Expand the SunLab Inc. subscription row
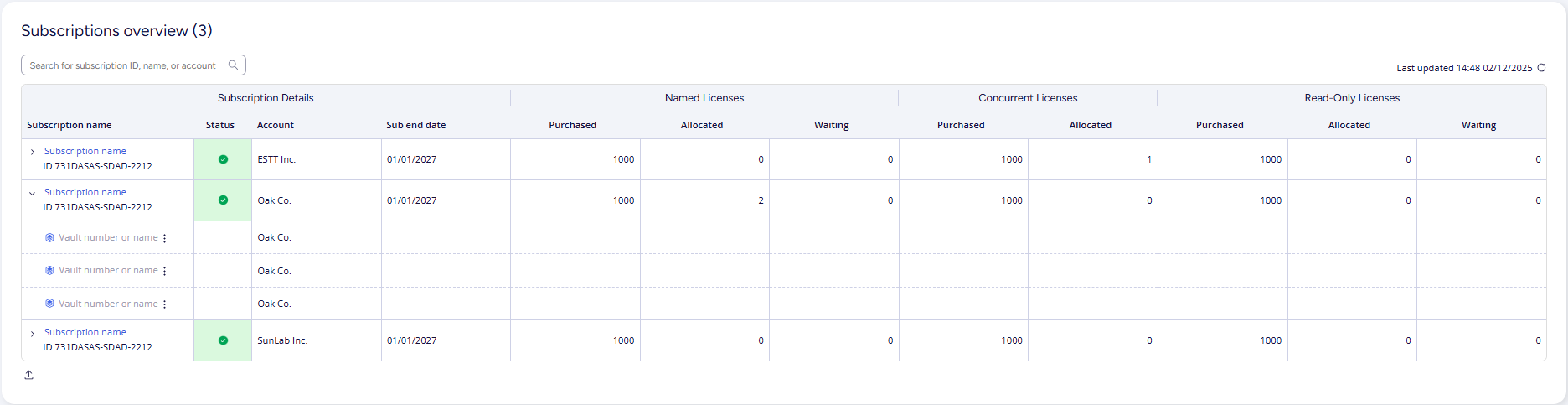The width and height of the screenshot is (1568, 405). tap(33, 334)
